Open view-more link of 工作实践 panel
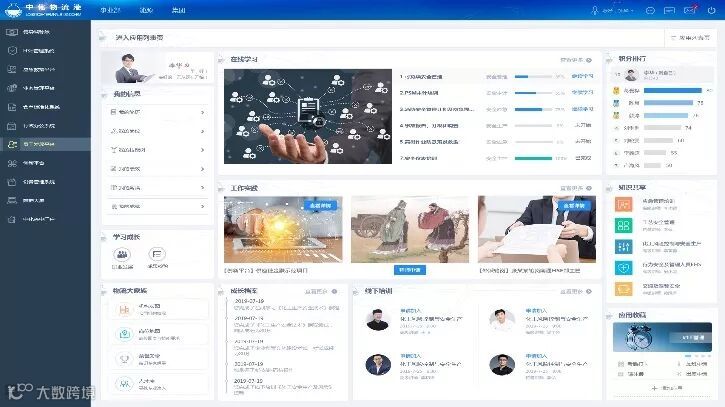This screenshot has width=725, height=407. 576,188
